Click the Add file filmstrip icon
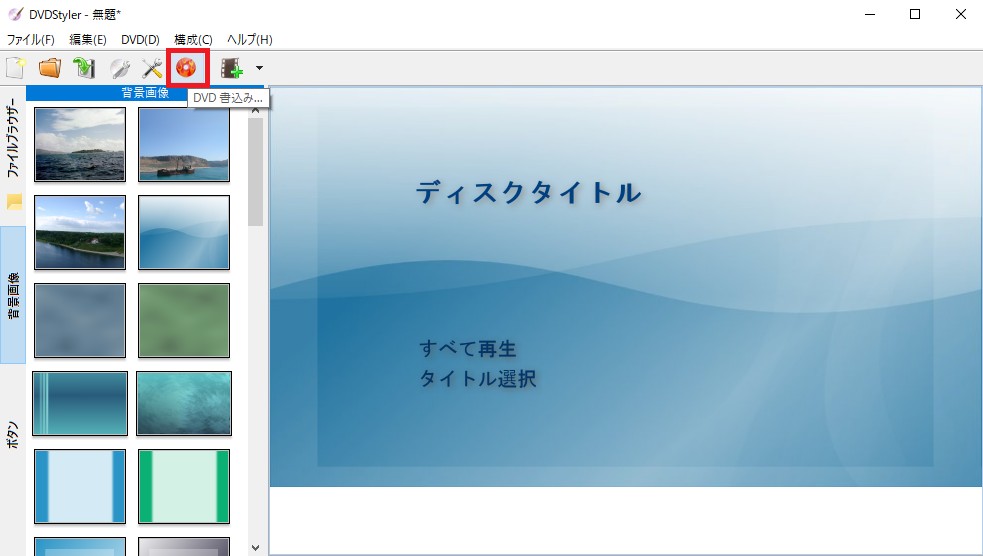 click(x=231, y=68)
